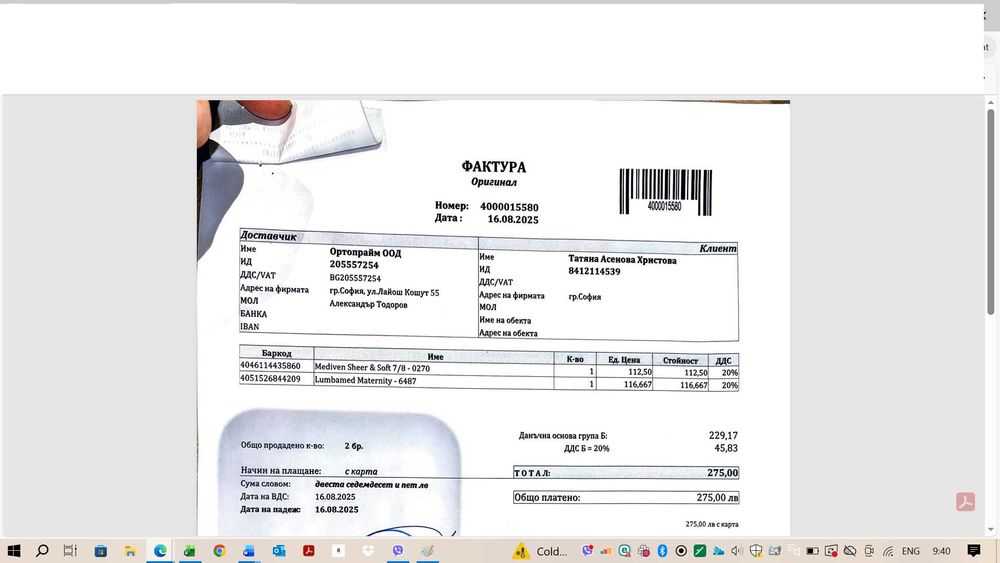Screen dimensions: 1000x563
Task: Click client name Татяна Асенова Христова
Action: [x=622, y=260]
